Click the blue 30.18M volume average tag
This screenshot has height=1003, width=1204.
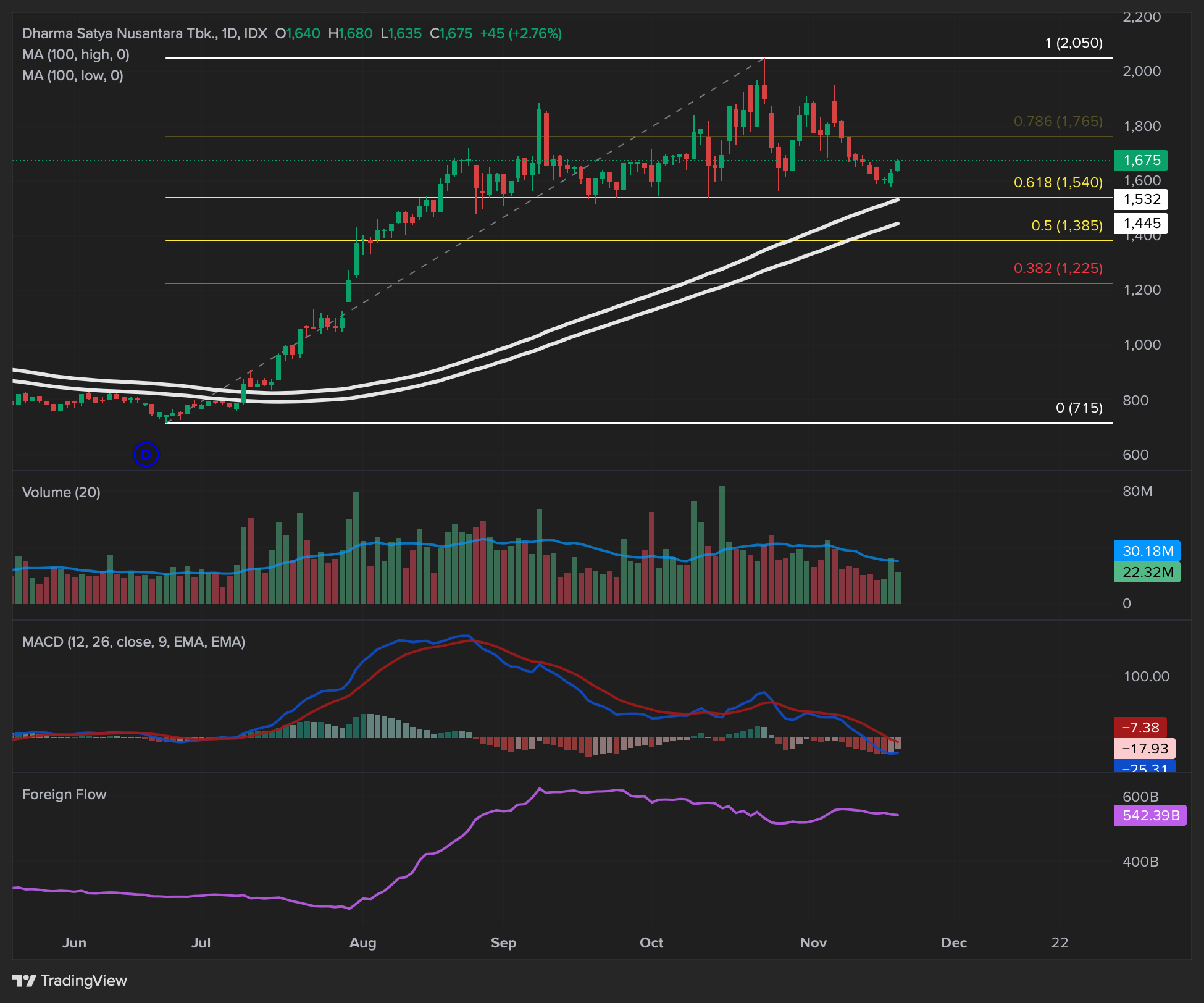point(1147,551)
